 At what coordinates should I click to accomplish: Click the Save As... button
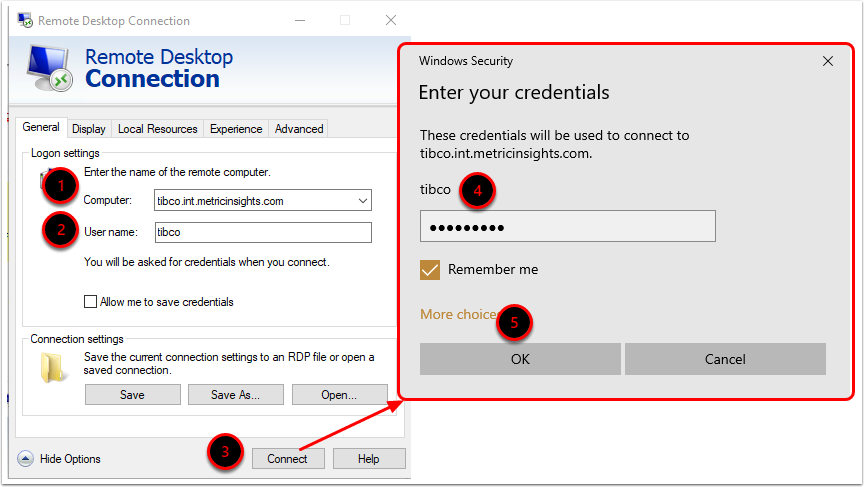click(x=236, y=394)
